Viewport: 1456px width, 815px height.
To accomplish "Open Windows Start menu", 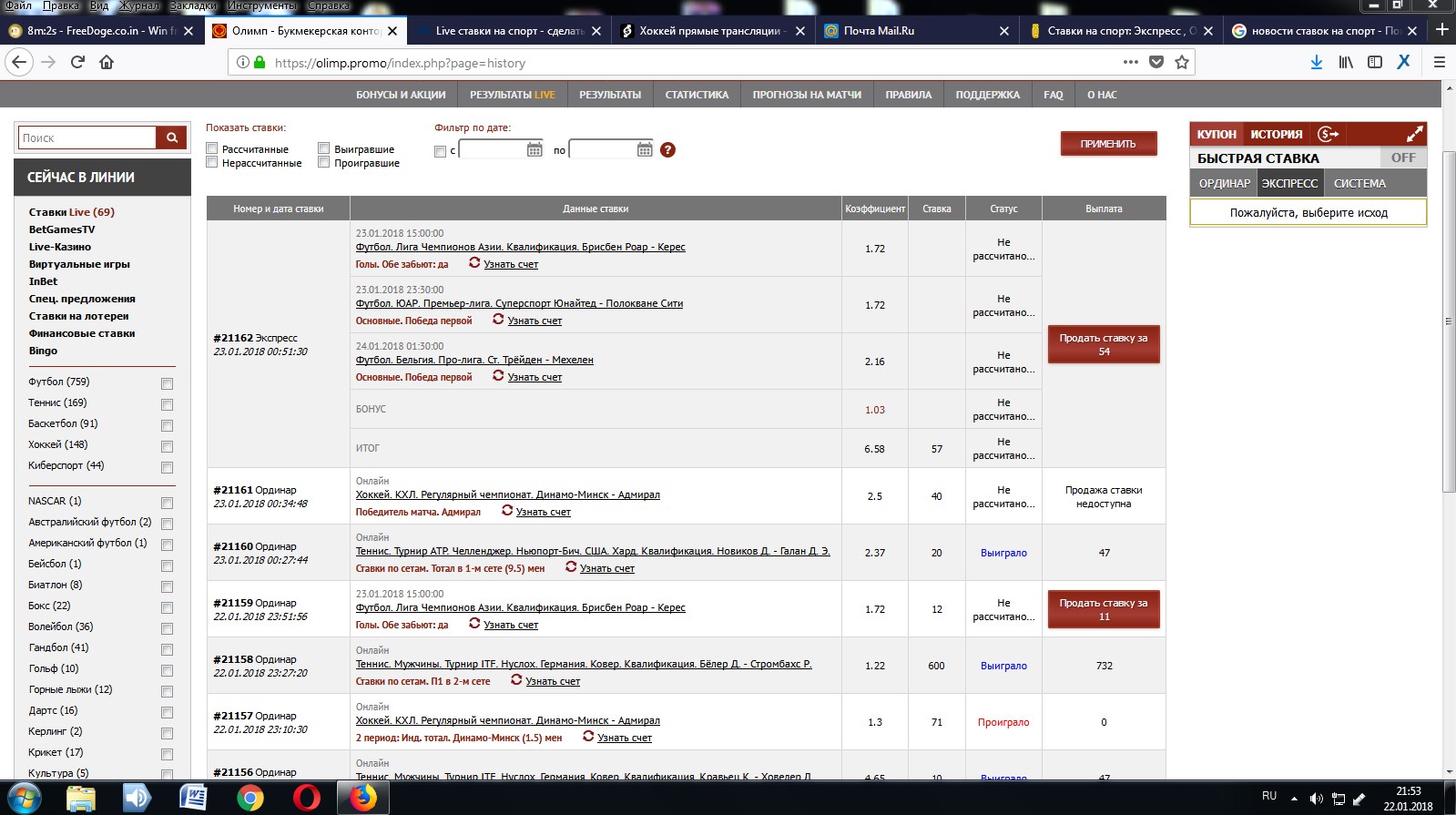I will click(23, 799).
